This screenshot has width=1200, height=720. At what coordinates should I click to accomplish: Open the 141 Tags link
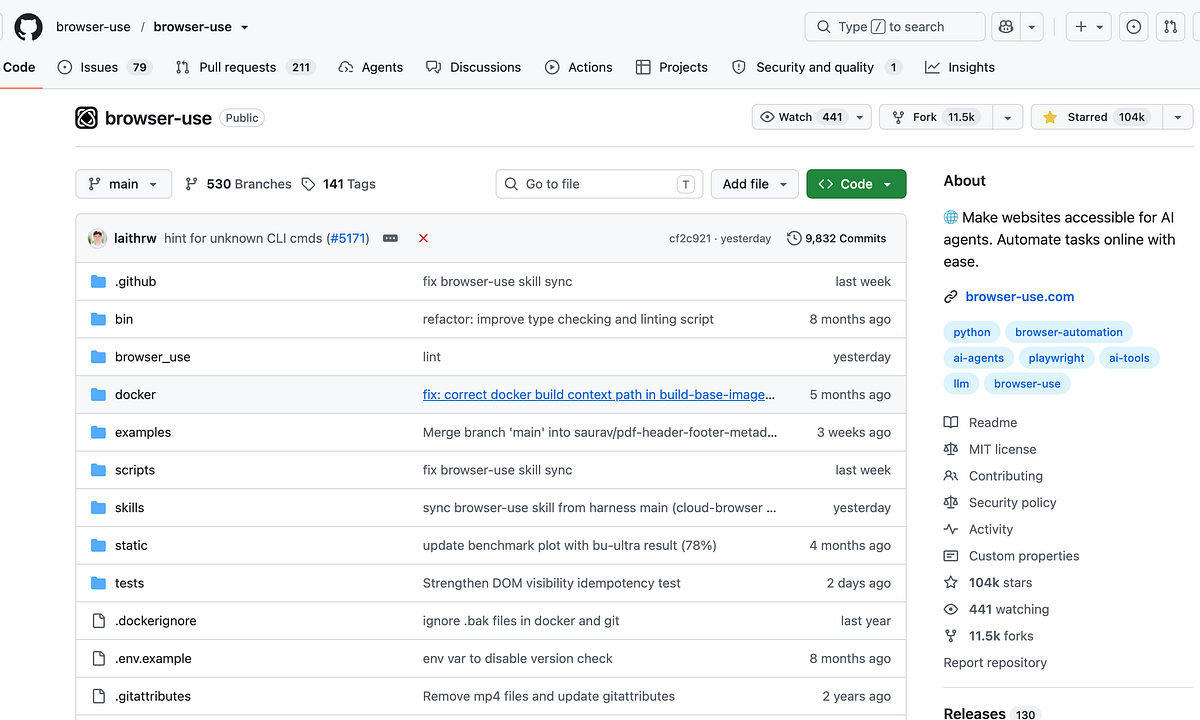tap(339, 184)
